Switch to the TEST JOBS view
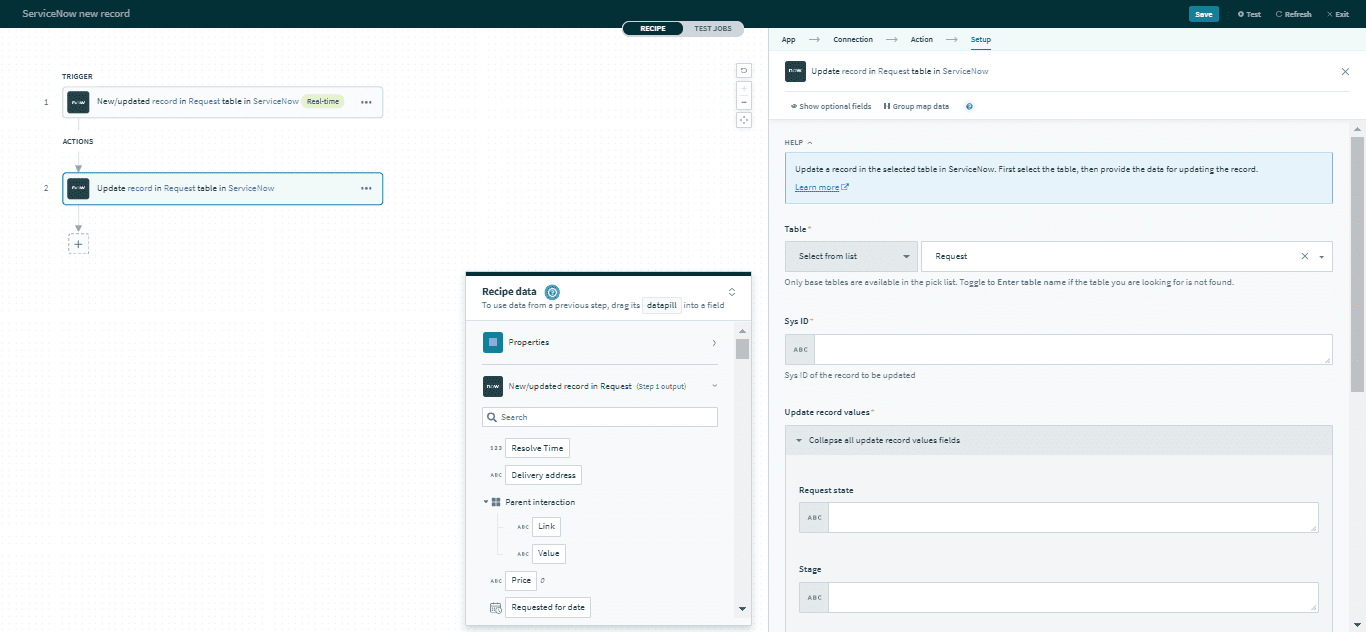This screenshot has height=632, width=1366. click(713, 29)
